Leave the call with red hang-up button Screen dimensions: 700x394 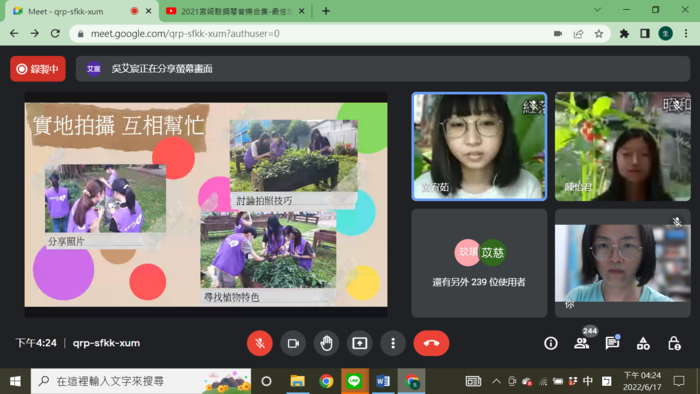[431, 343]
